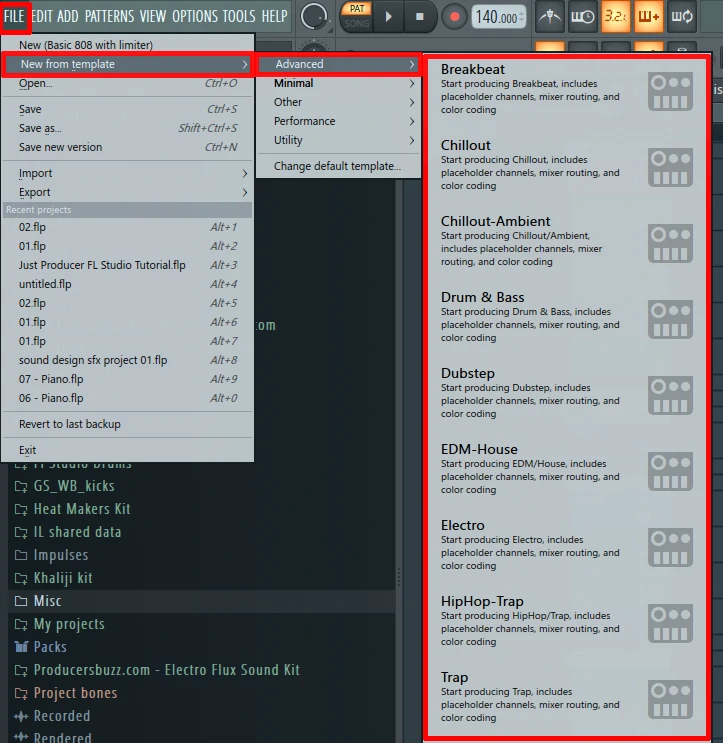This screenshot has width=723, height=743.
Task: Open the HELP menu
Action: (275, 17)
